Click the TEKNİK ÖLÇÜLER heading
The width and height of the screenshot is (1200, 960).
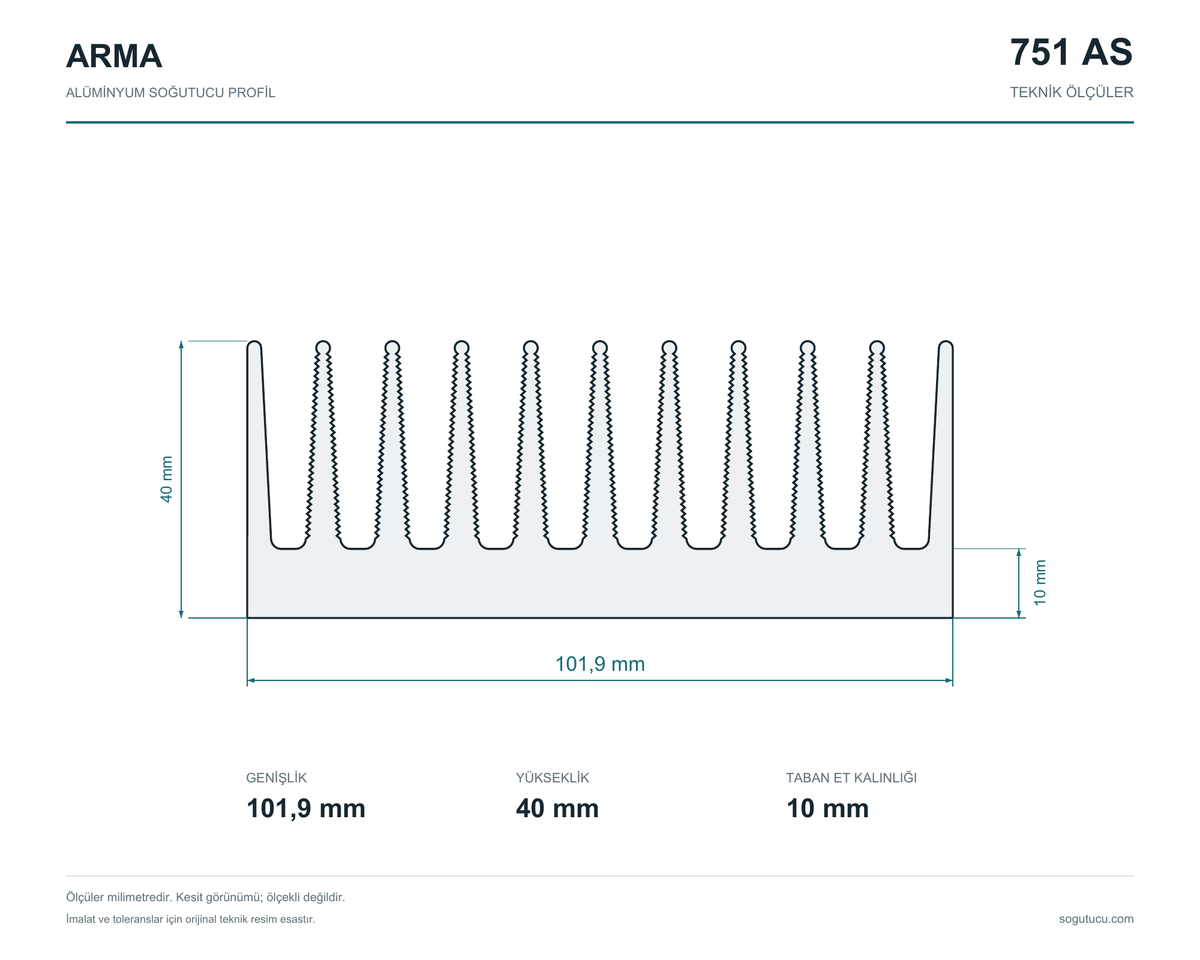point(1071,92)
